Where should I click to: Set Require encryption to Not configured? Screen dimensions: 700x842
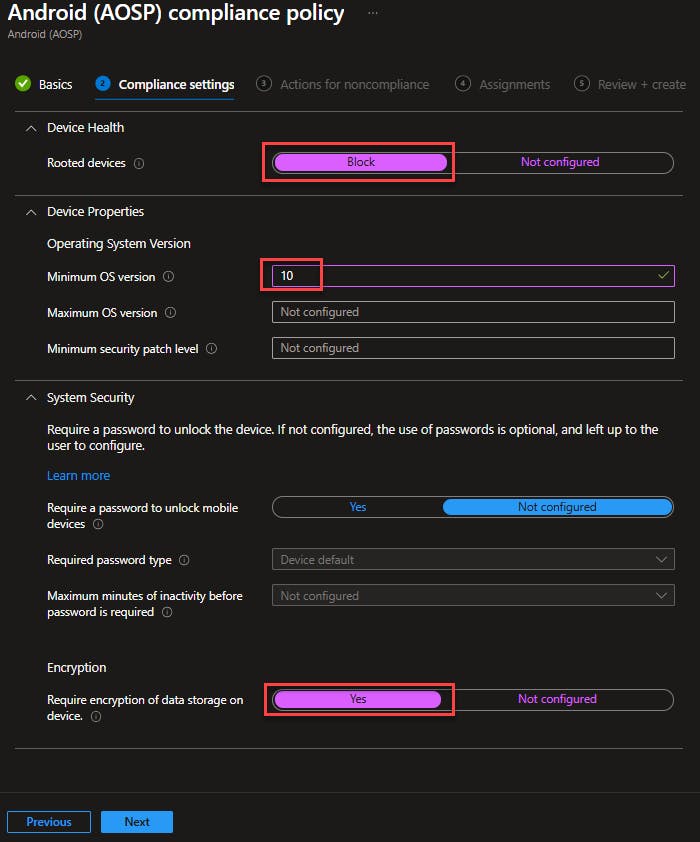pos(557,699)
